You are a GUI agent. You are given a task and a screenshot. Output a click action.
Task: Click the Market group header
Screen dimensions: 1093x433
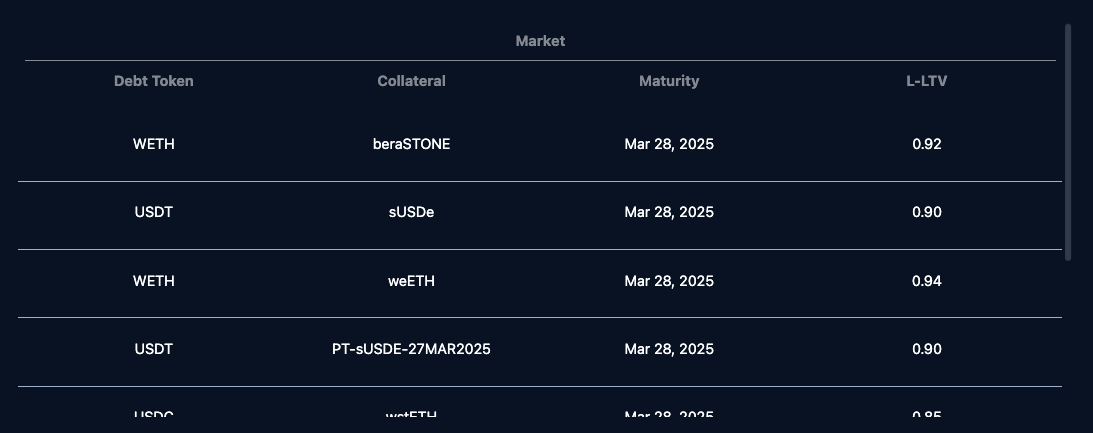click(x=540, y=41)
